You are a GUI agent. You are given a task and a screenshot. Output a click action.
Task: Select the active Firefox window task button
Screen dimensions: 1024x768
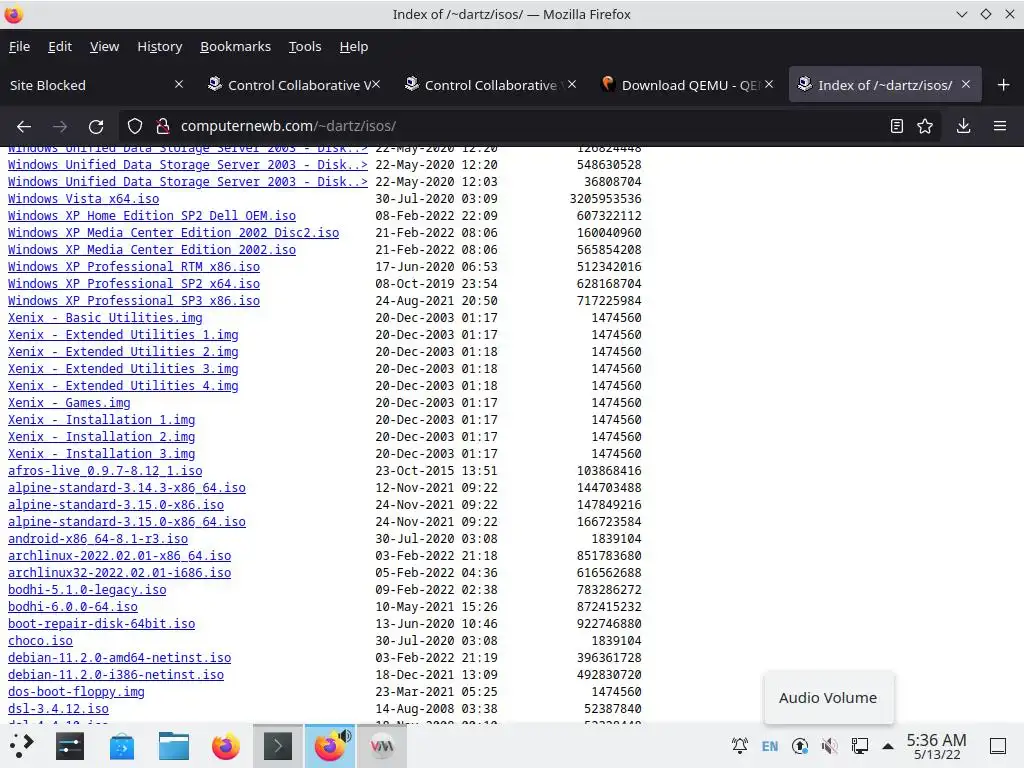(x=330, y=746)
